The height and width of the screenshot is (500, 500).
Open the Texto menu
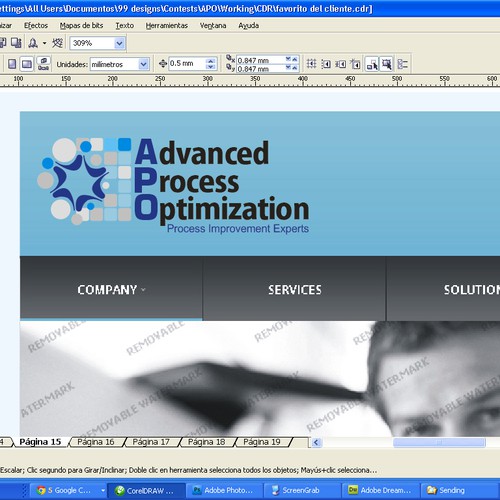[125, 26]
